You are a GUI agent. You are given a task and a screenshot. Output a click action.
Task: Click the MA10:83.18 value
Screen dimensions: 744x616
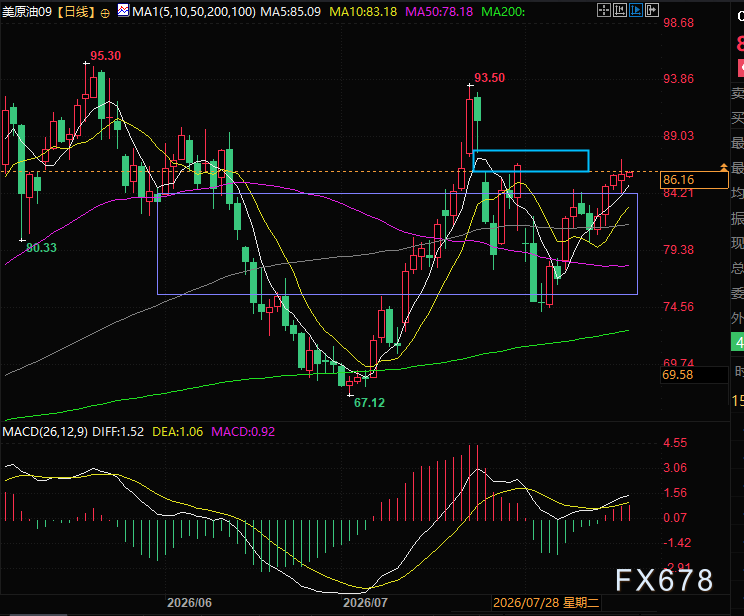point(363,12)
